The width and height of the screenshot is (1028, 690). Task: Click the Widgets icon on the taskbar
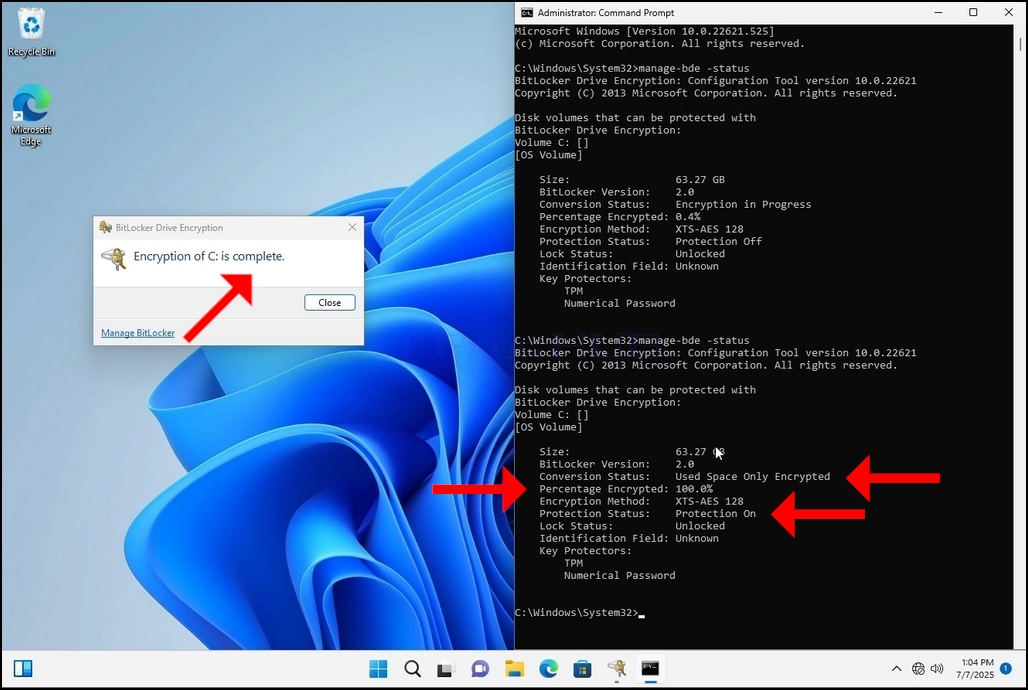(x=23, y=668)
